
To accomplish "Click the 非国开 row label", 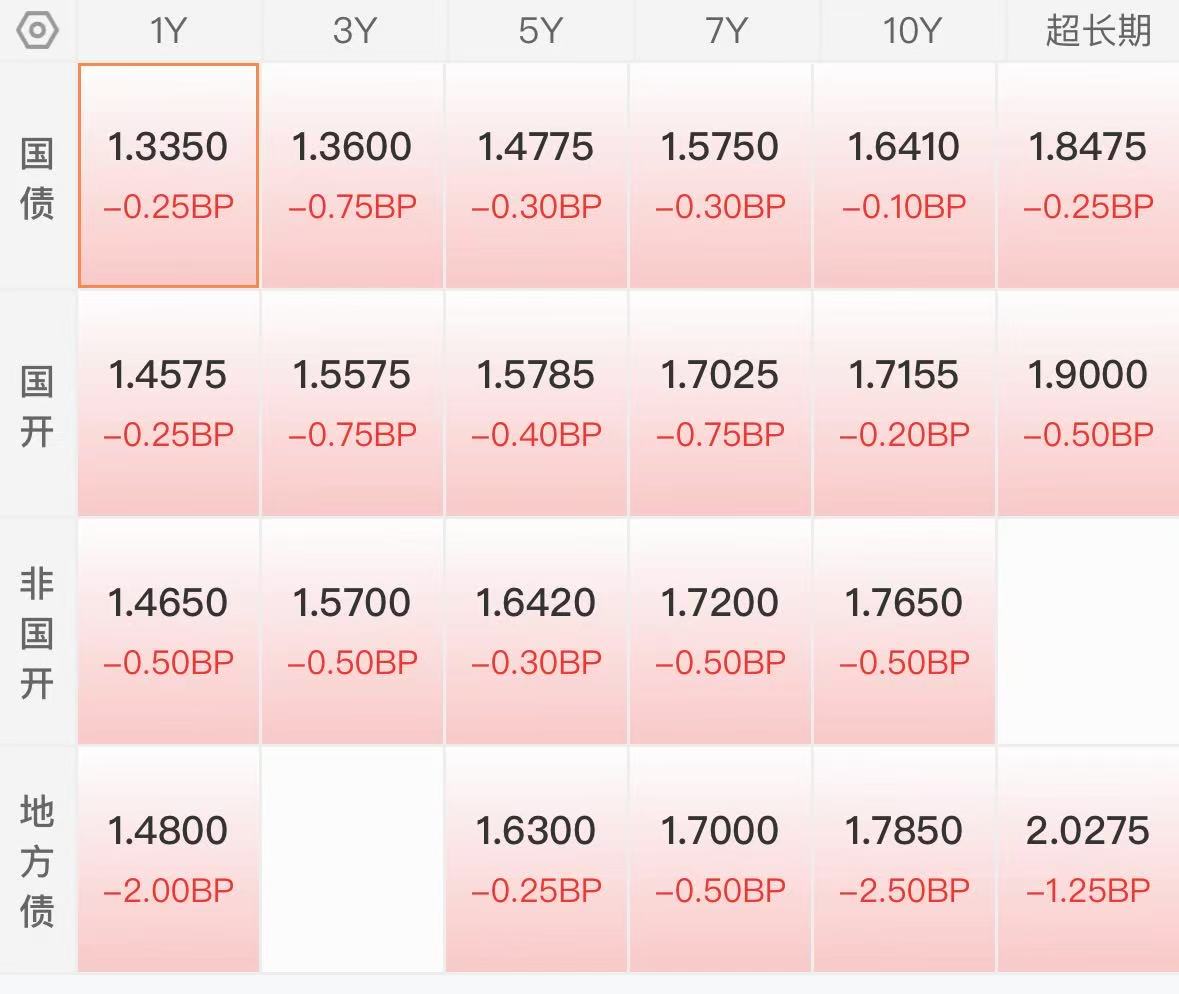I will 37,633.
